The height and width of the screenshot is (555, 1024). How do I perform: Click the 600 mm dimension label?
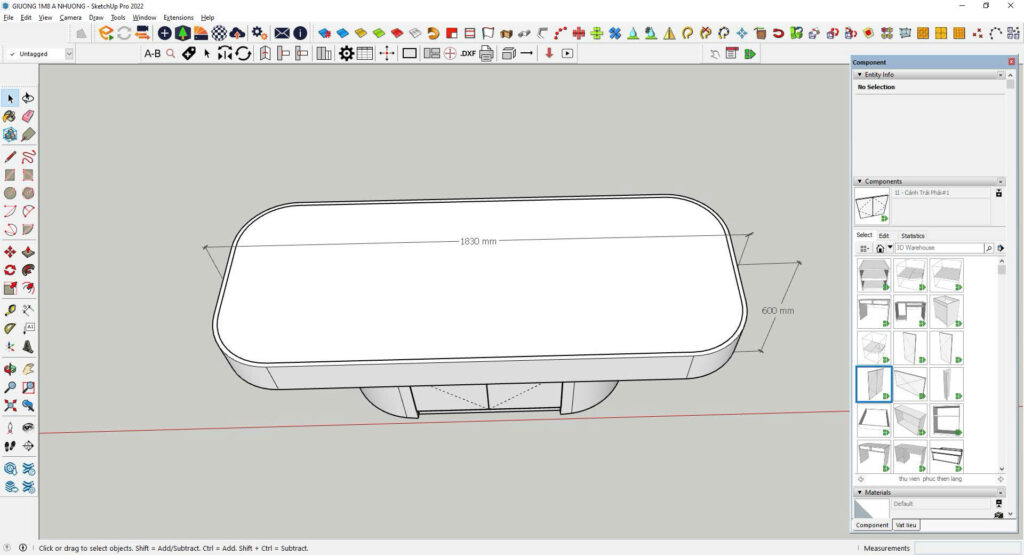[x=778, y=311]
